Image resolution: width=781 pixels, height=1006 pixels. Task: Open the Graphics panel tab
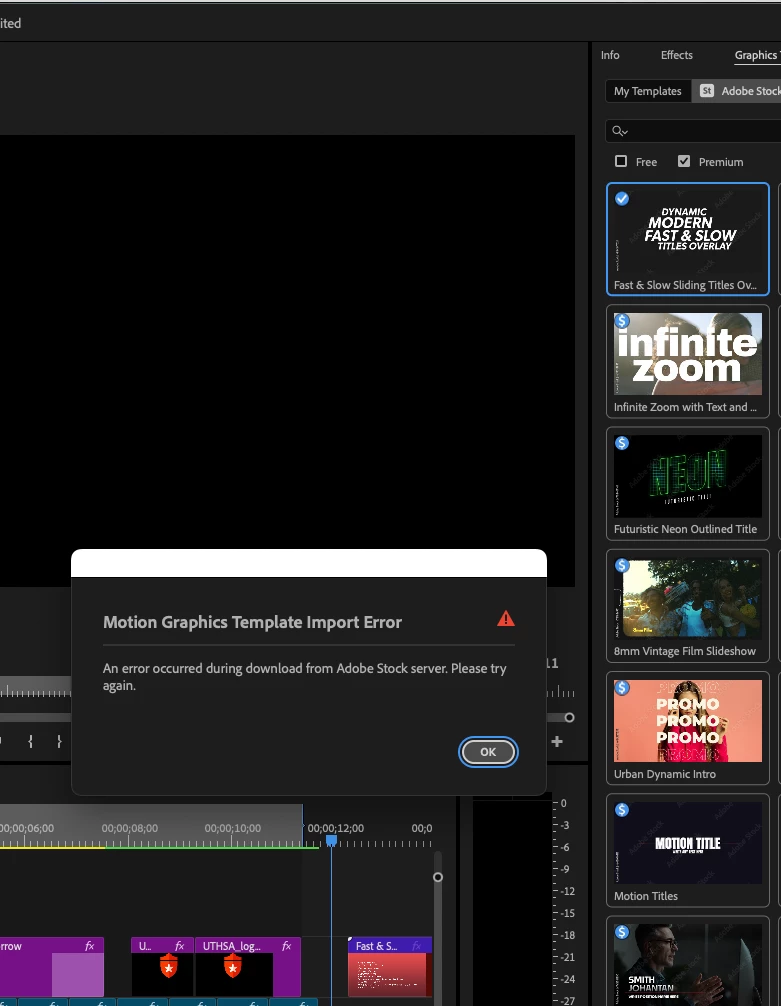point(757,55)
